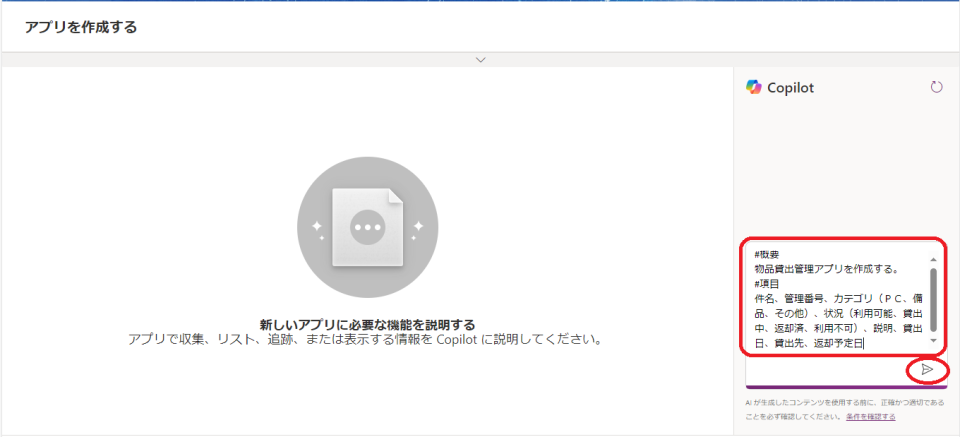The width and height of the screenshot is (960, 437).
Task: Send the prompt with the paper-plane icon
Action: click(x=927, y=369)
